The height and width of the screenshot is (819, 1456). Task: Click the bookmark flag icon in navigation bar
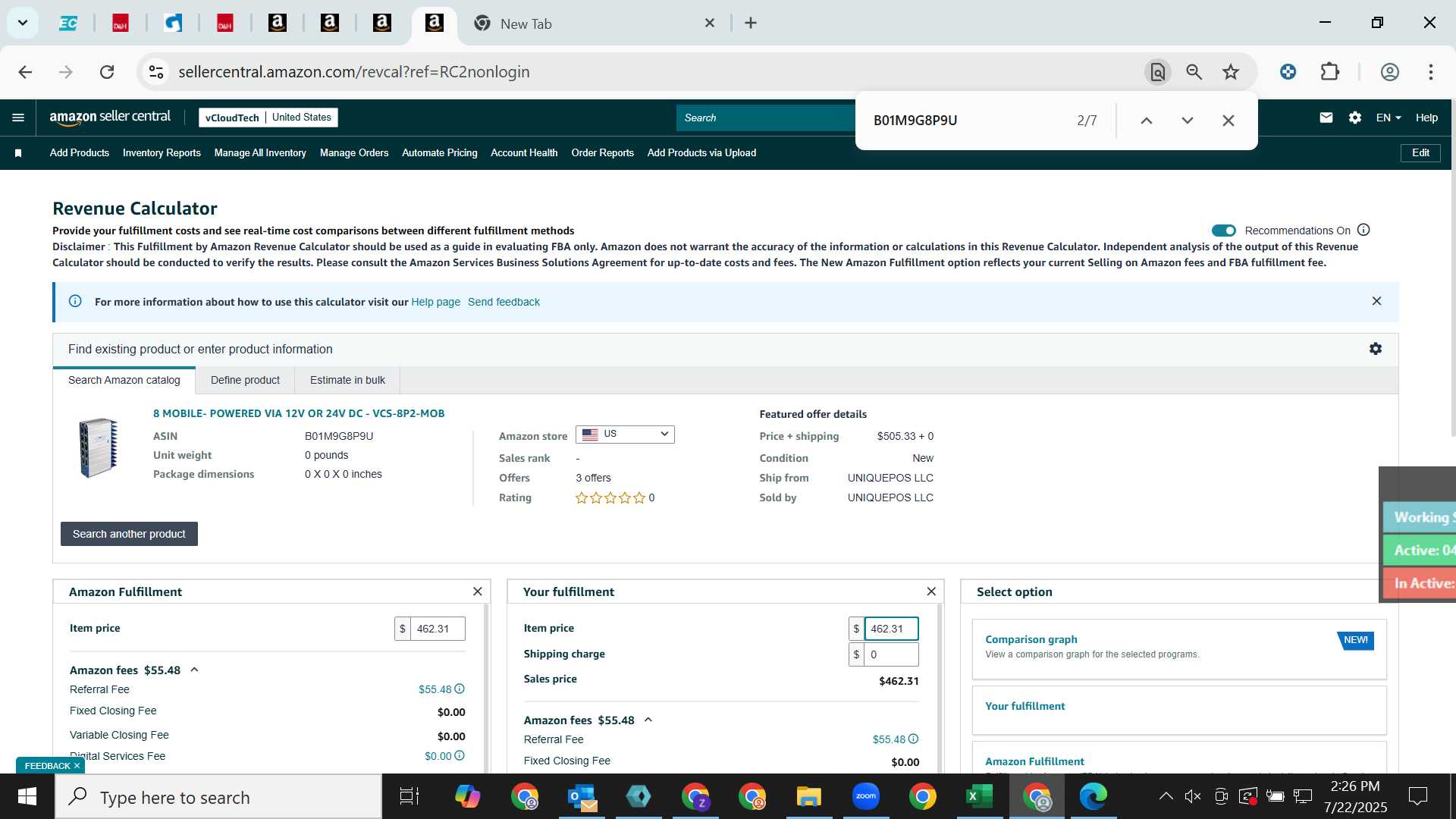point(18,153)
